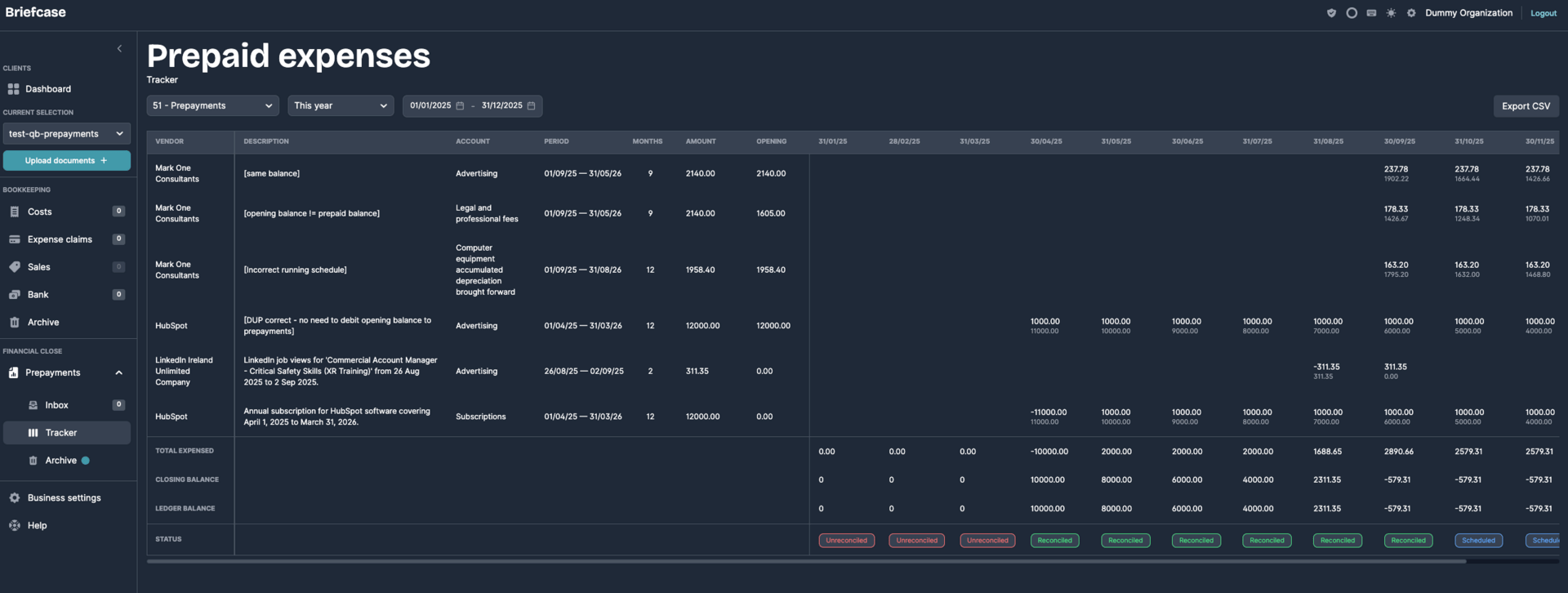
Task: Open Business settings in the sidebar
Action: click(x=64, y=498)
